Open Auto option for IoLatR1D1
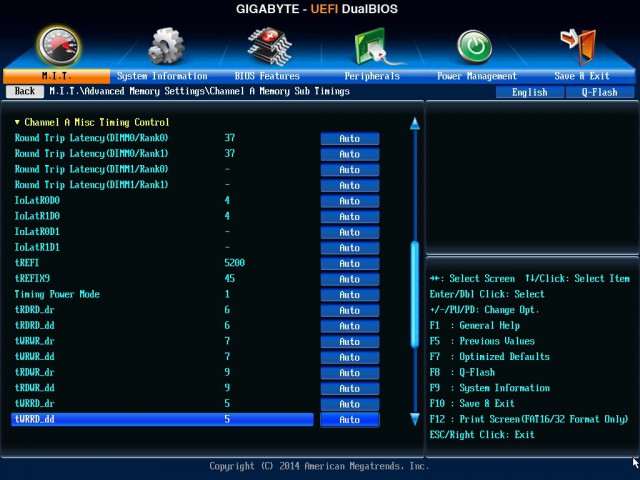Image resolution: width=640 pixels, height=480 pixels. tap(350, 248)
